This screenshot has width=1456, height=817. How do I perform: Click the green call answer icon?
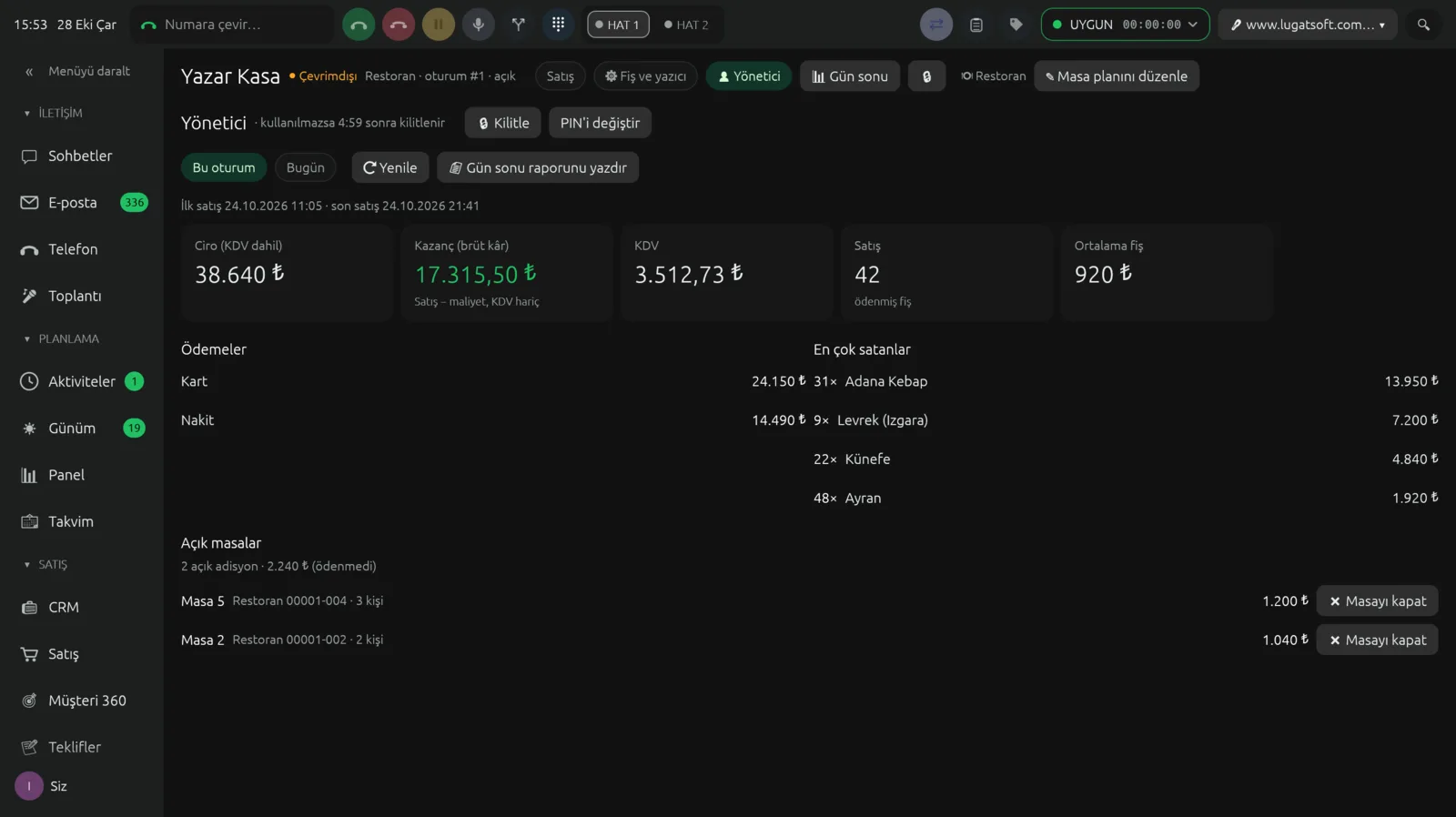coord(359,25)
